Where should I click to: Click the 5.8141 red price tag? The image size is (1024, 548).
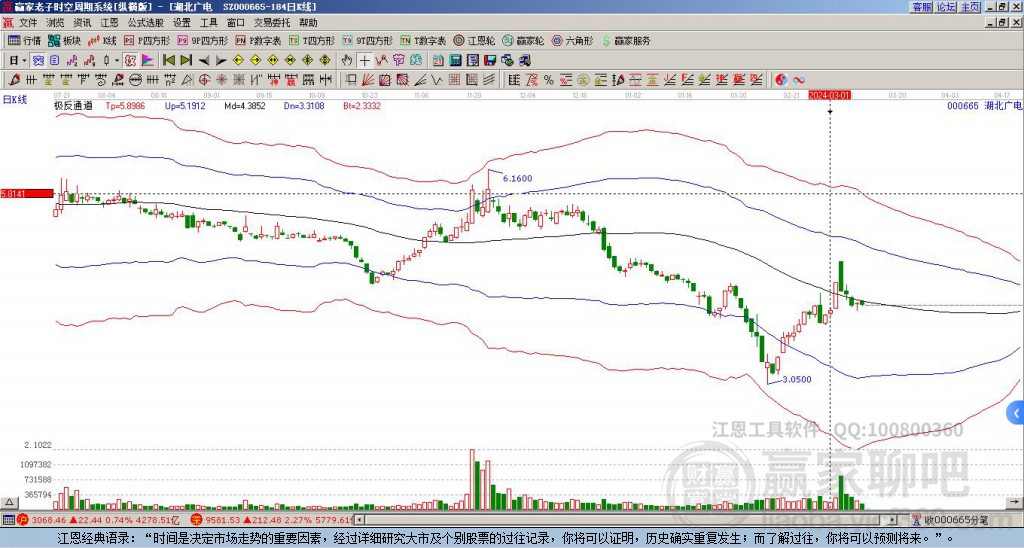[27, 194]
